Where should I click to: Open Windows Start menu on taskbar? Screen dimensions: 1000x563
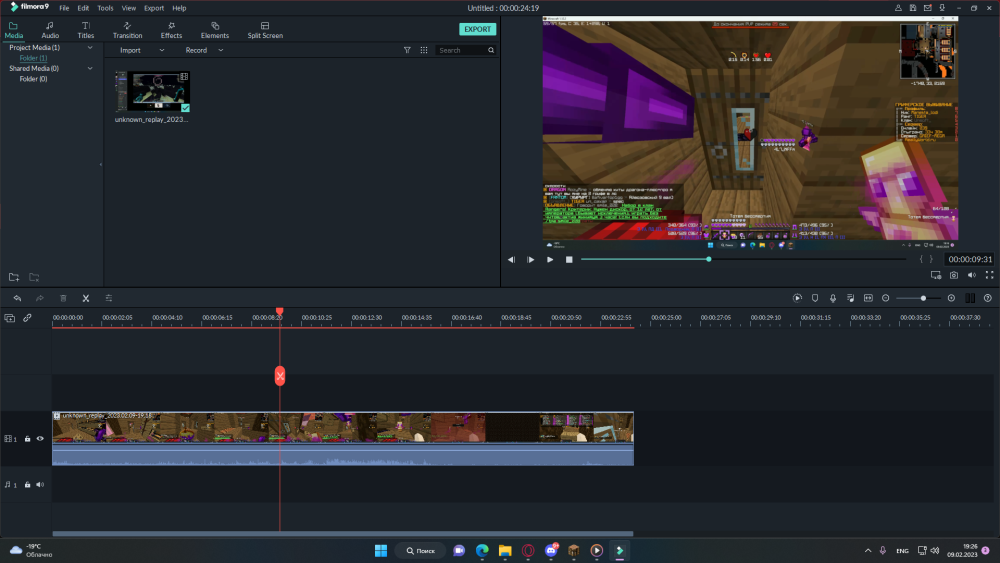click(381, 551)
